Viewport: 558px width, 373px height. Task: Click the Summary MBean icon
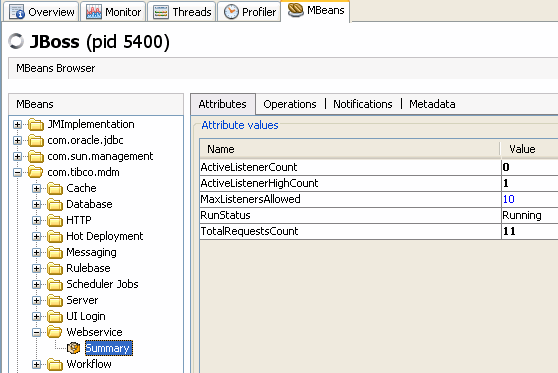(x=74, y=348)
